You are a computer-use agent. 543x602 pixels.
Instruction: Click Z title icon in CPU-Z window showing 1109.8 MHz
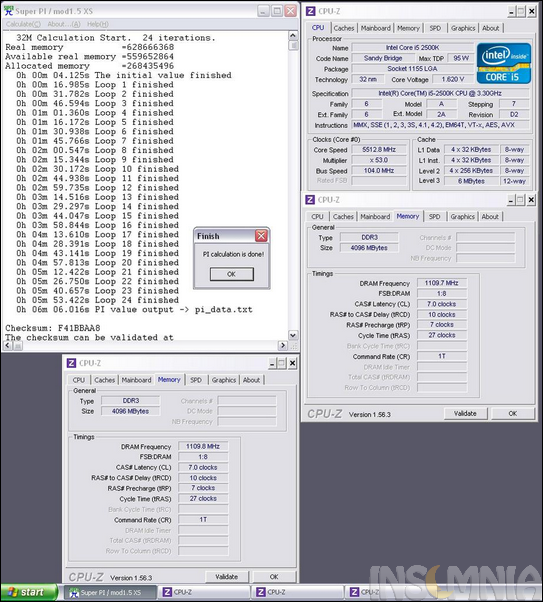pos(71,363)
